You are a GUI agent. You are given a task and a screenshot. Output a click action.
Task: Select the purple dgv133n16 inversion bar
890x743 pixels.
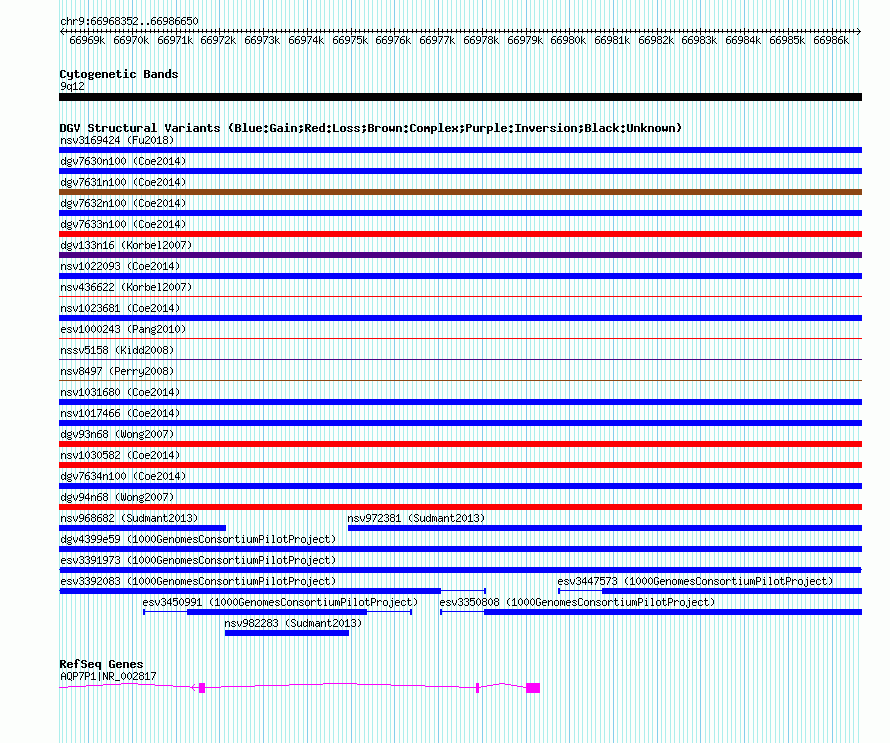point(460,255)
